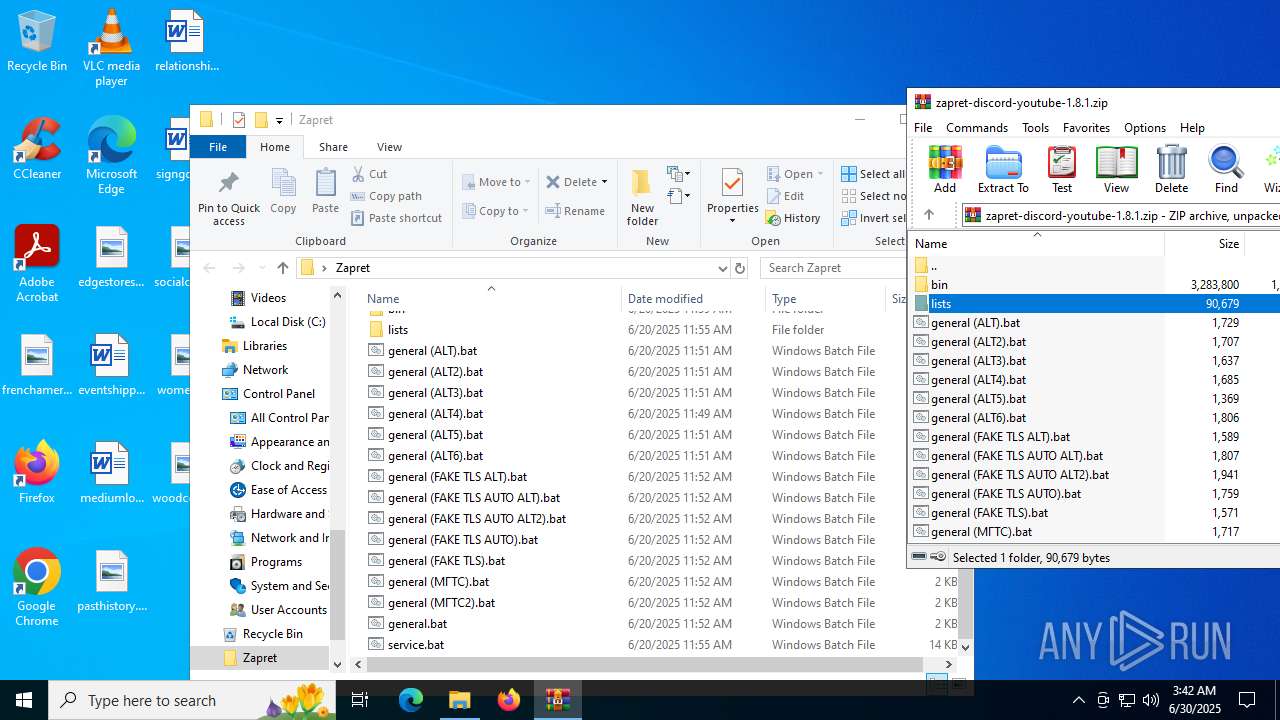Click the Size column header in WinRAR
Viewport: 1280px width, 720px height.
pos(1204,243)
